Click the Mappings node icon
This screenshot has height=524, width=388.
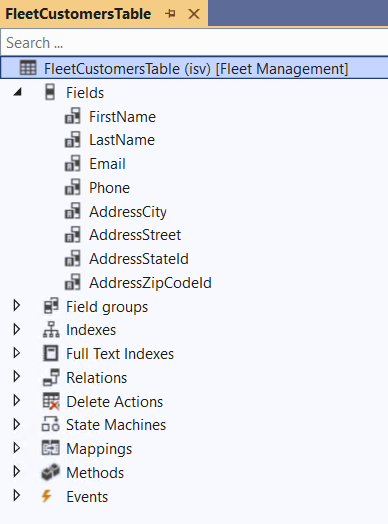(51, 448)
